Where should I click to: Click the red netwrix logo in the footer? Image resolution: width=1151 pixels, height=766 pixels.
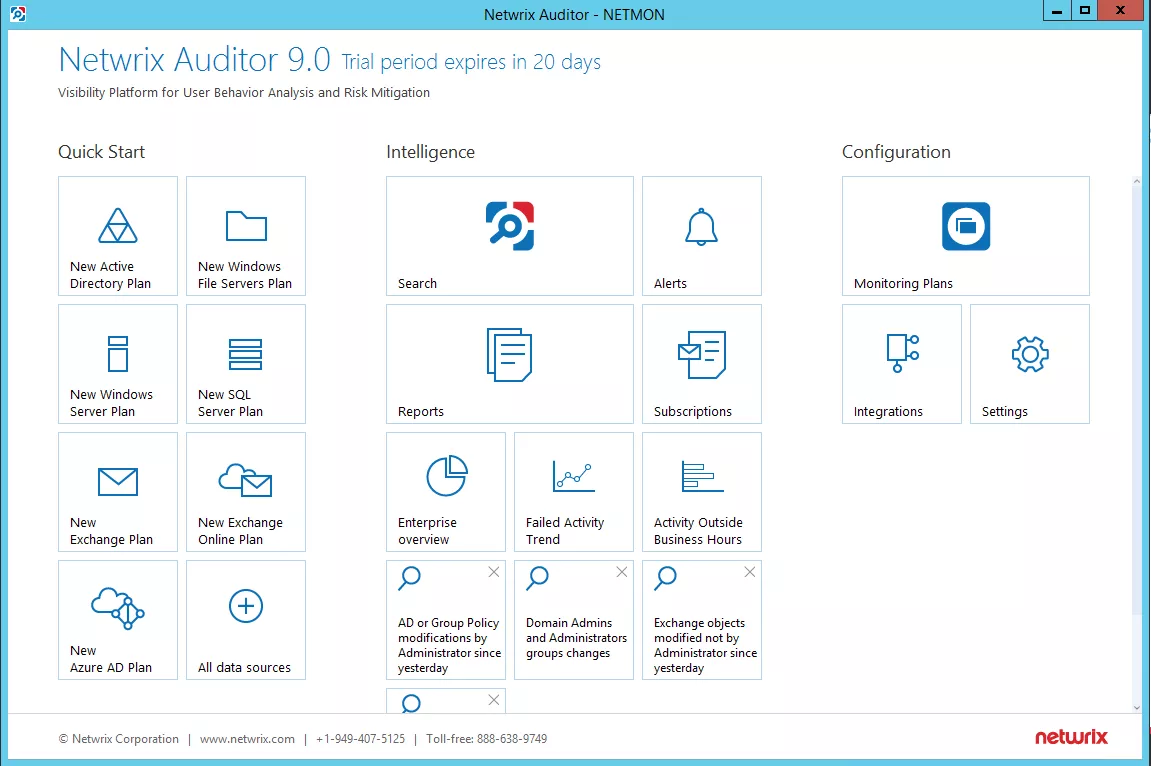click(x=1071, y=737)
